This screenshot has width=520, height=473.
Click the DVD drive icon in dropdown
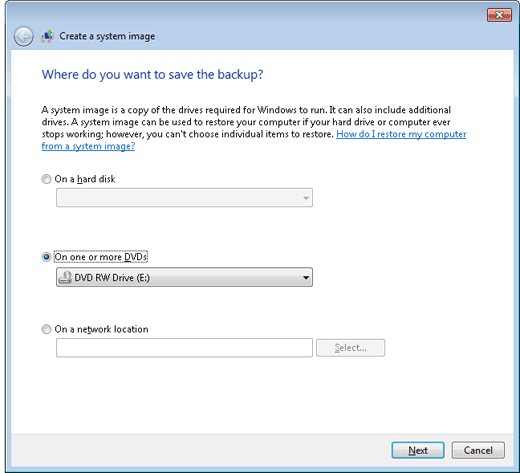(x=65, y=277)
